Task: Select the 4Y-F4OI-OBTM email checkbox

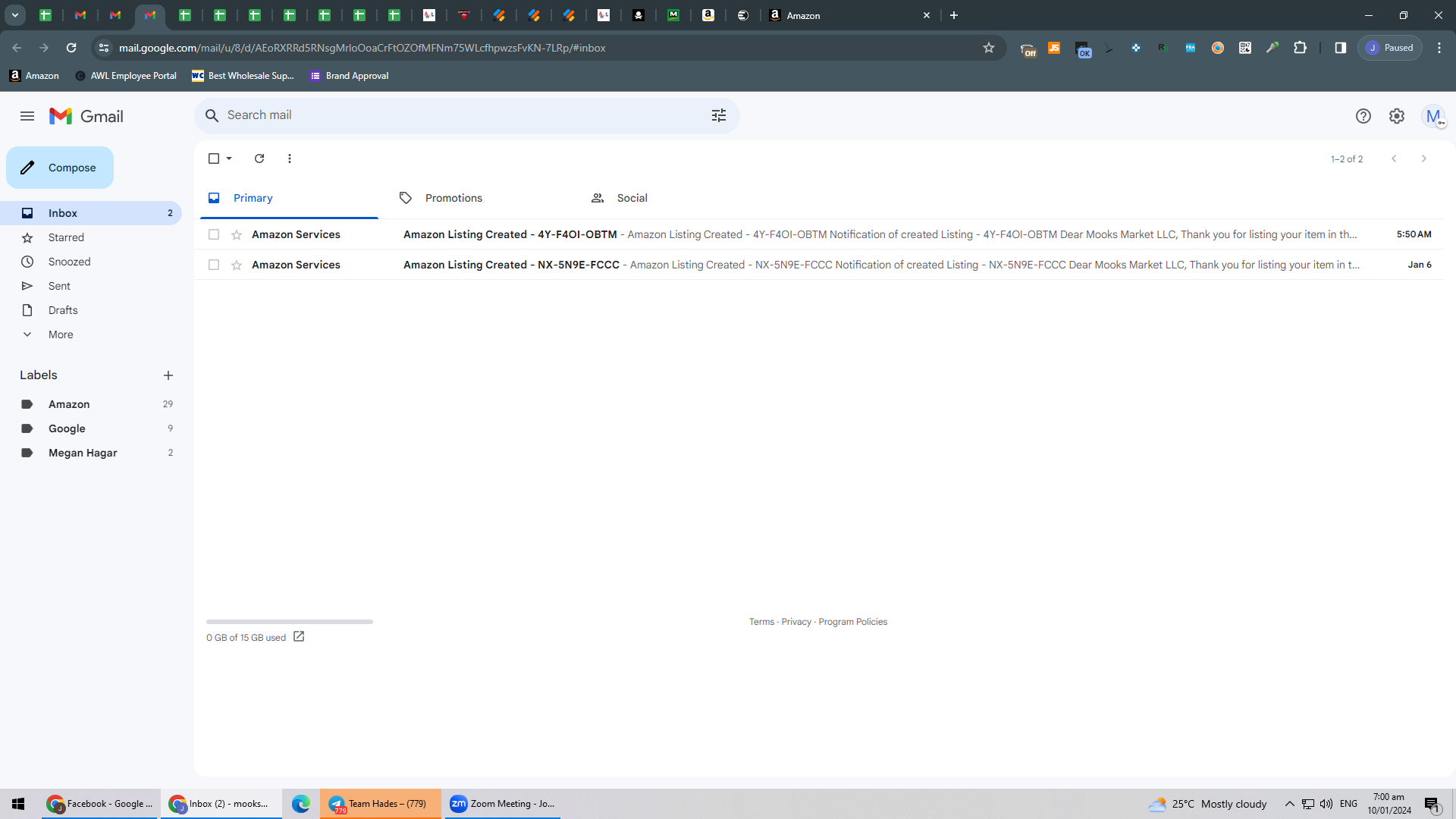Action: click(x=214, y=235)
